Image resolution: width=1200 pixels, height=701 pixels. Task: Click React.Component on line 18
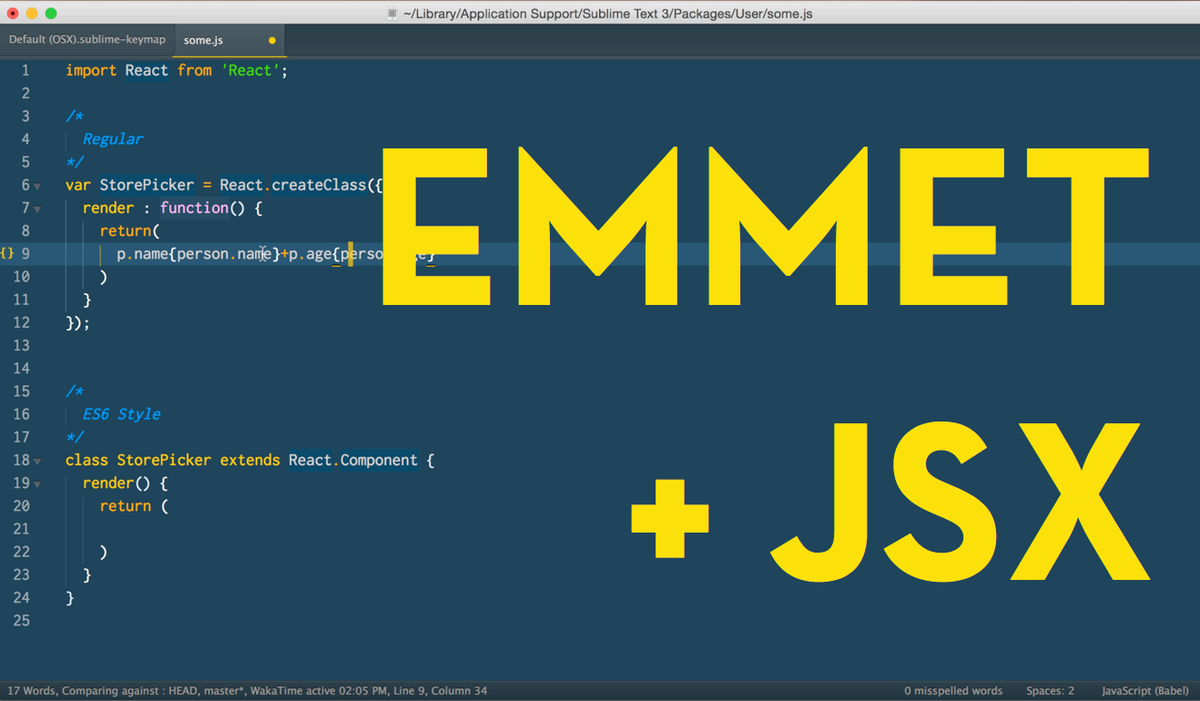point(353,460)
